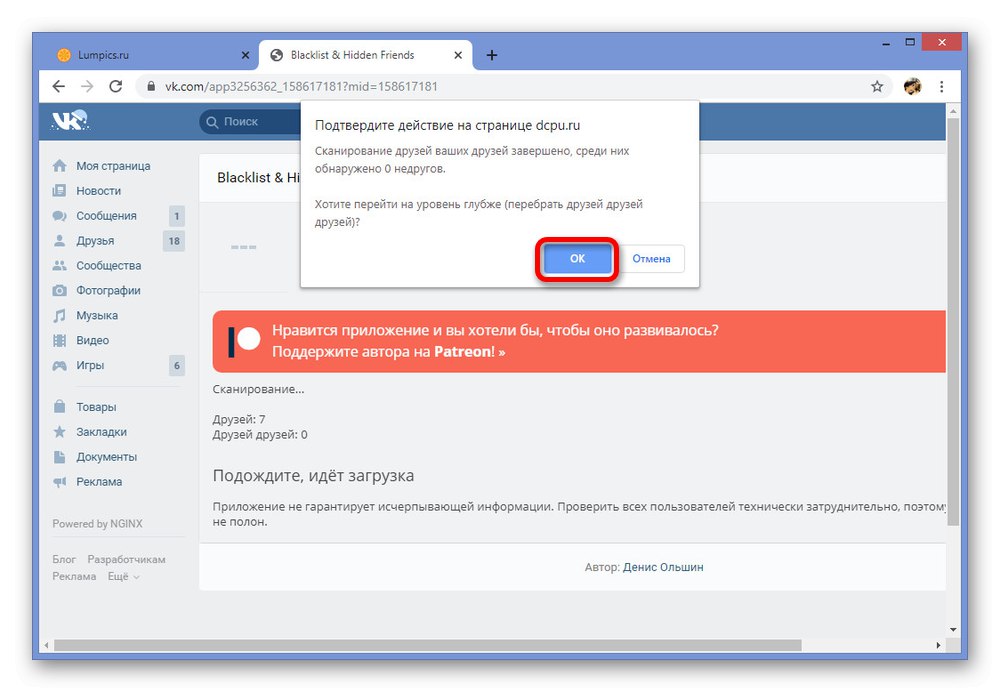Click the star icon beside Закладки
The image size is (1000, 692).
59,432
